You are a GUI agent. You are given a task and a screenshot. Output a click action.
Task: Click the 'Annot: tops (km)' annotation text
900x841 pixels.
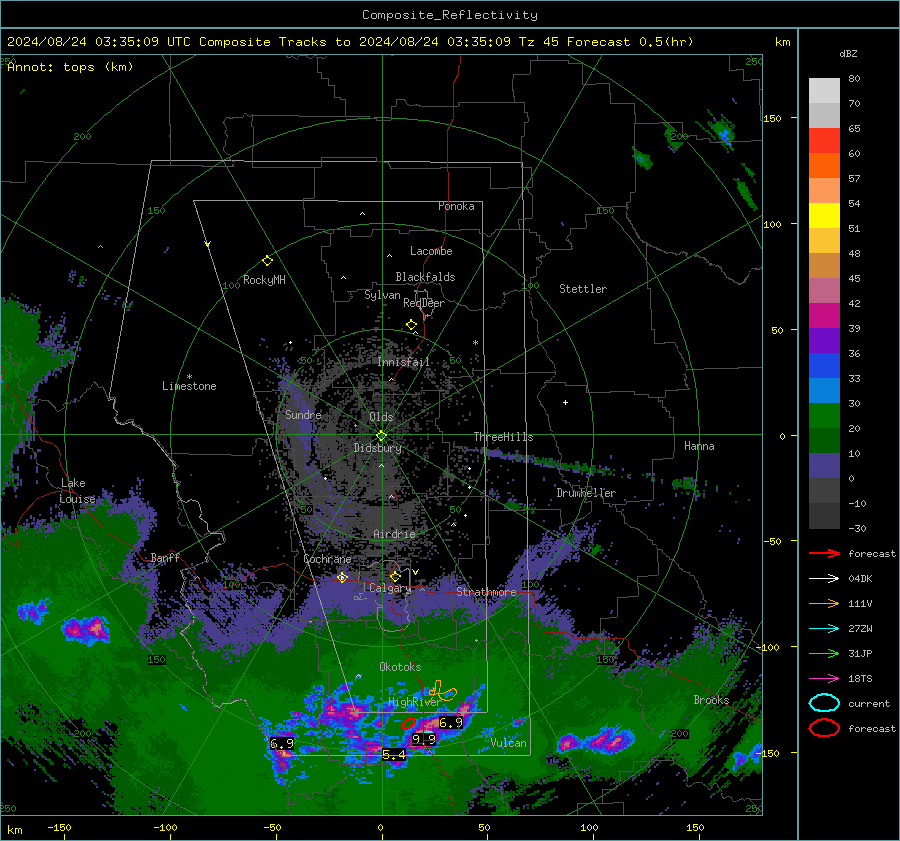click(70, 67)
